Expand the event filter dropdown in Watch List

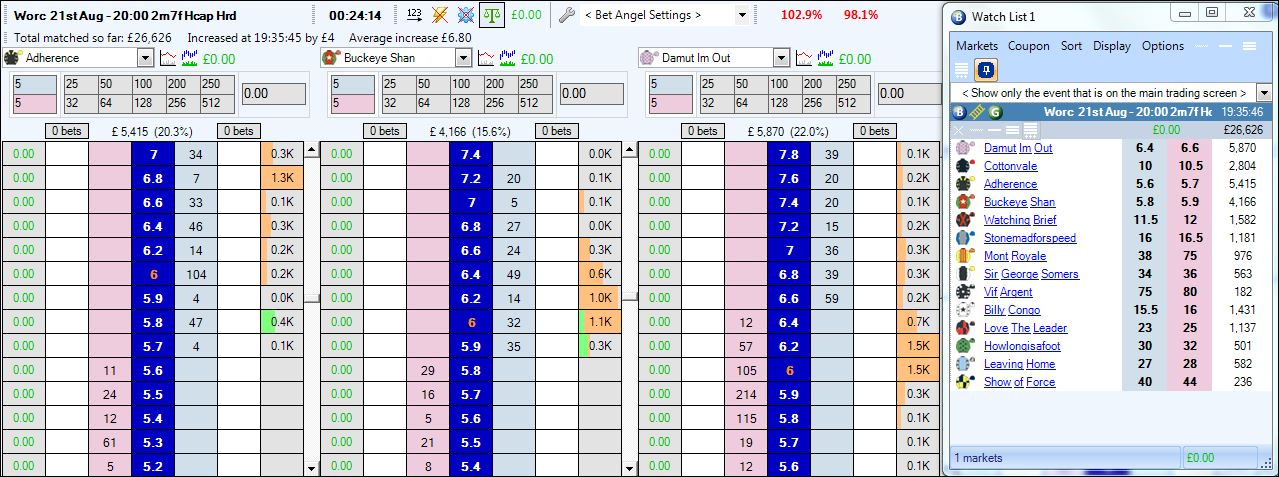click(1263, 93)
